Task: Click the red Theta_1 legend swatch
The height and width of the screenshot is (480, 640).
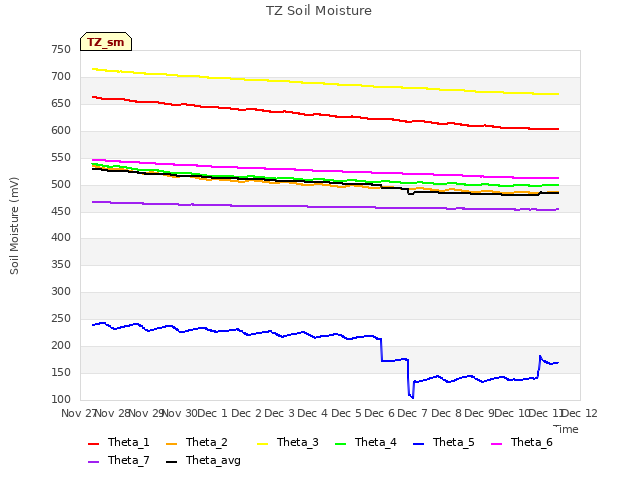Action: coord(93,443)
